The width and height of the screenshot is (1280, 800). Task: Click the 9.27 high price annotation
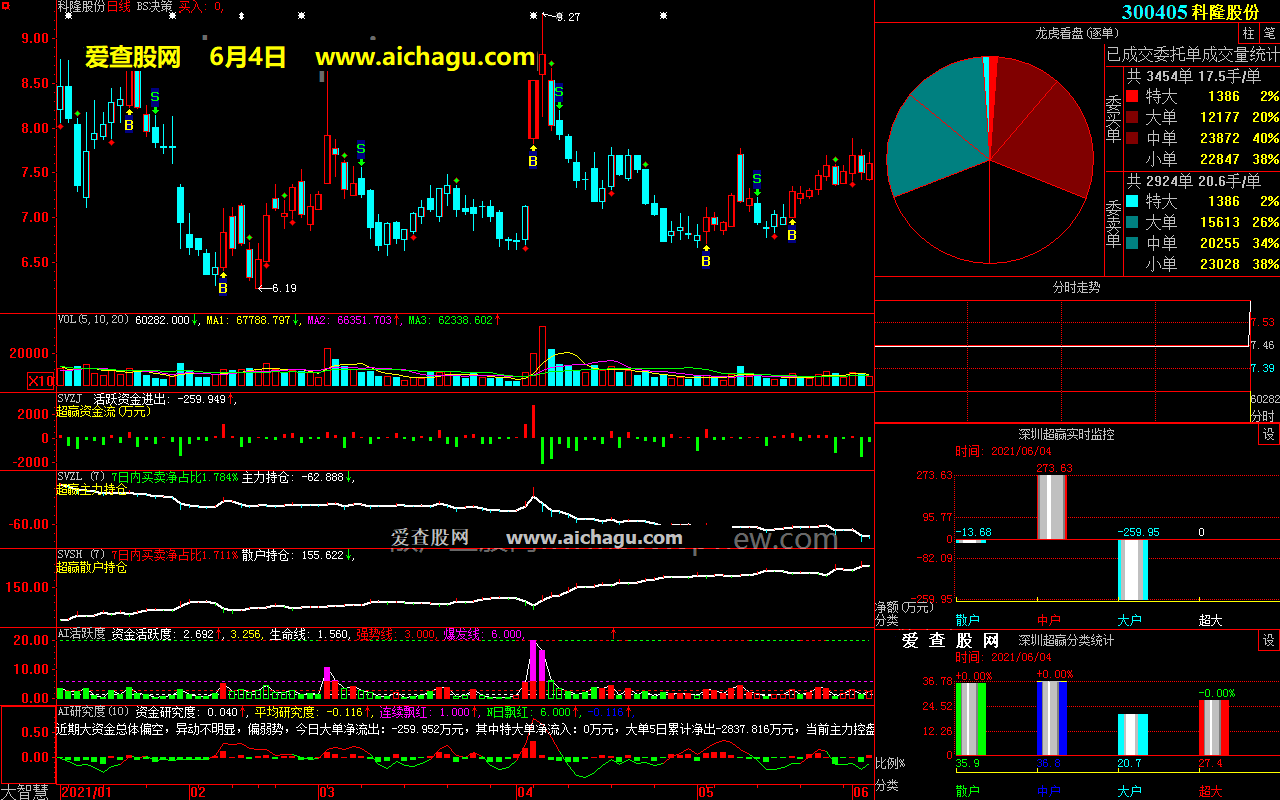pyautogui.click(x=567, y=17)
